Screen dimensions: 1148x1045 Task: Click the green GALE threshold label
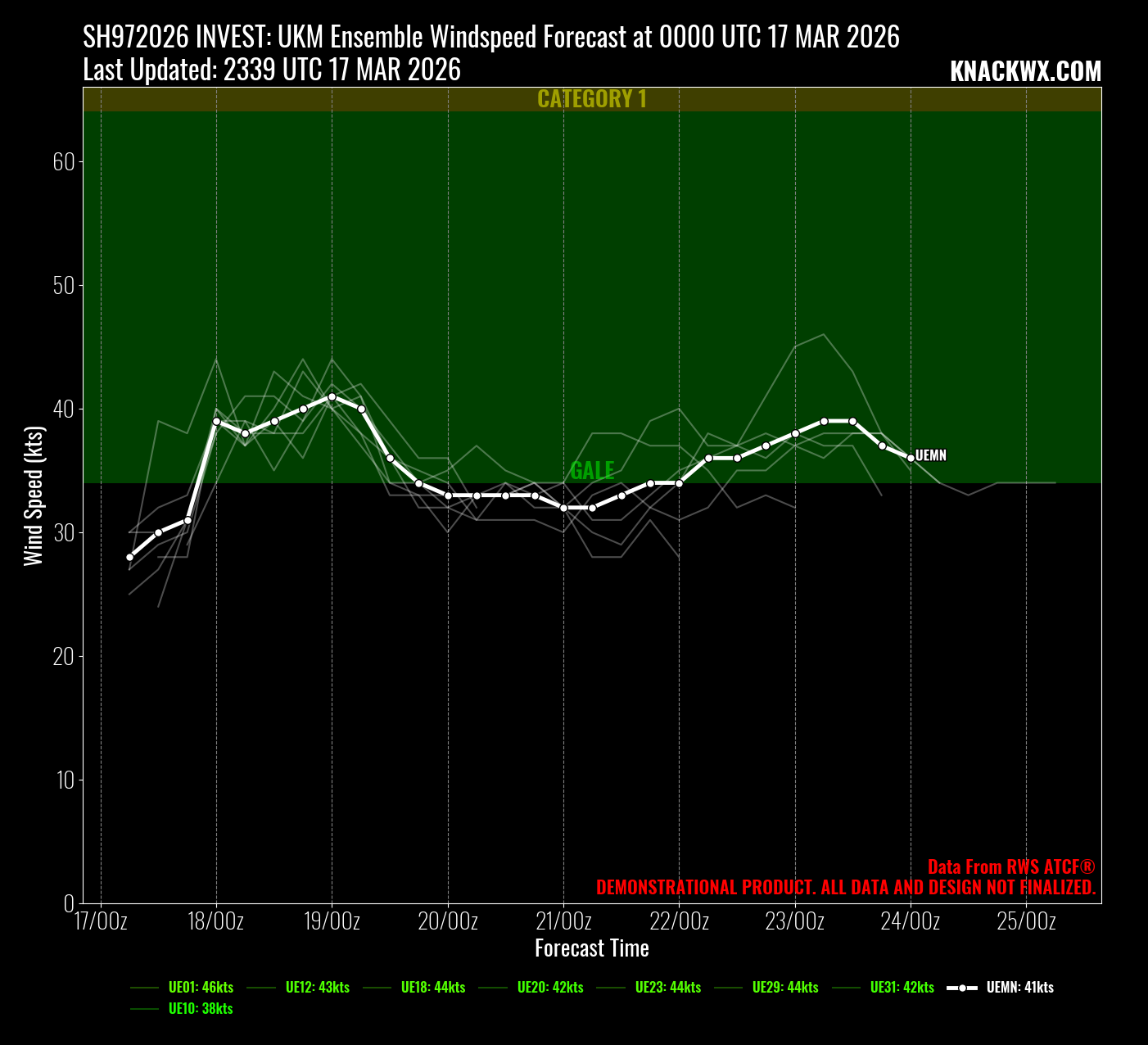pos(592,470)
